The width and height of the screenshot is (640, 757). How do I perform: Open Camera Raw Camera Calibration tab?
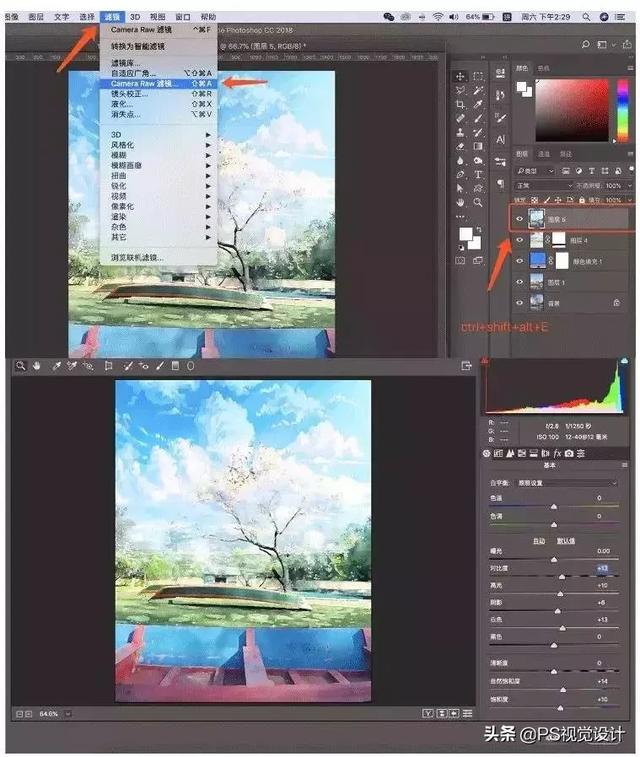(570, 453)
